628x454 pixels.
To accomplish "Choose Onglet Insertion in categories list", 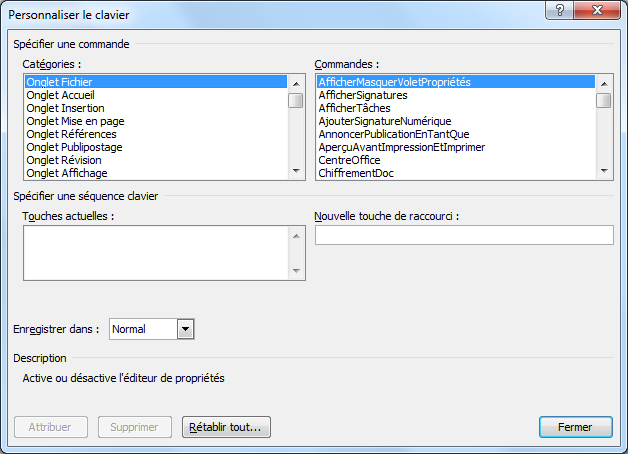I will click(156, 108).
